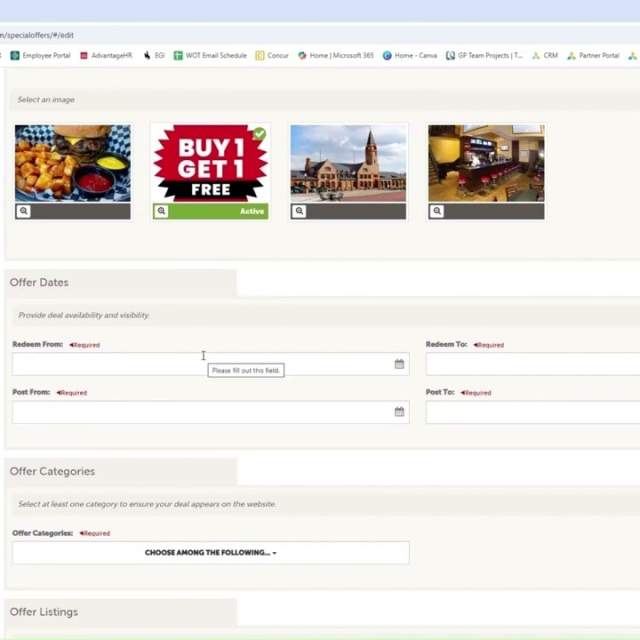Image resolution: width=640 pixels, height=640 pixels.
Task: Click the browser address bar URL
Action: pyautogui.click(x=37, y=35)
